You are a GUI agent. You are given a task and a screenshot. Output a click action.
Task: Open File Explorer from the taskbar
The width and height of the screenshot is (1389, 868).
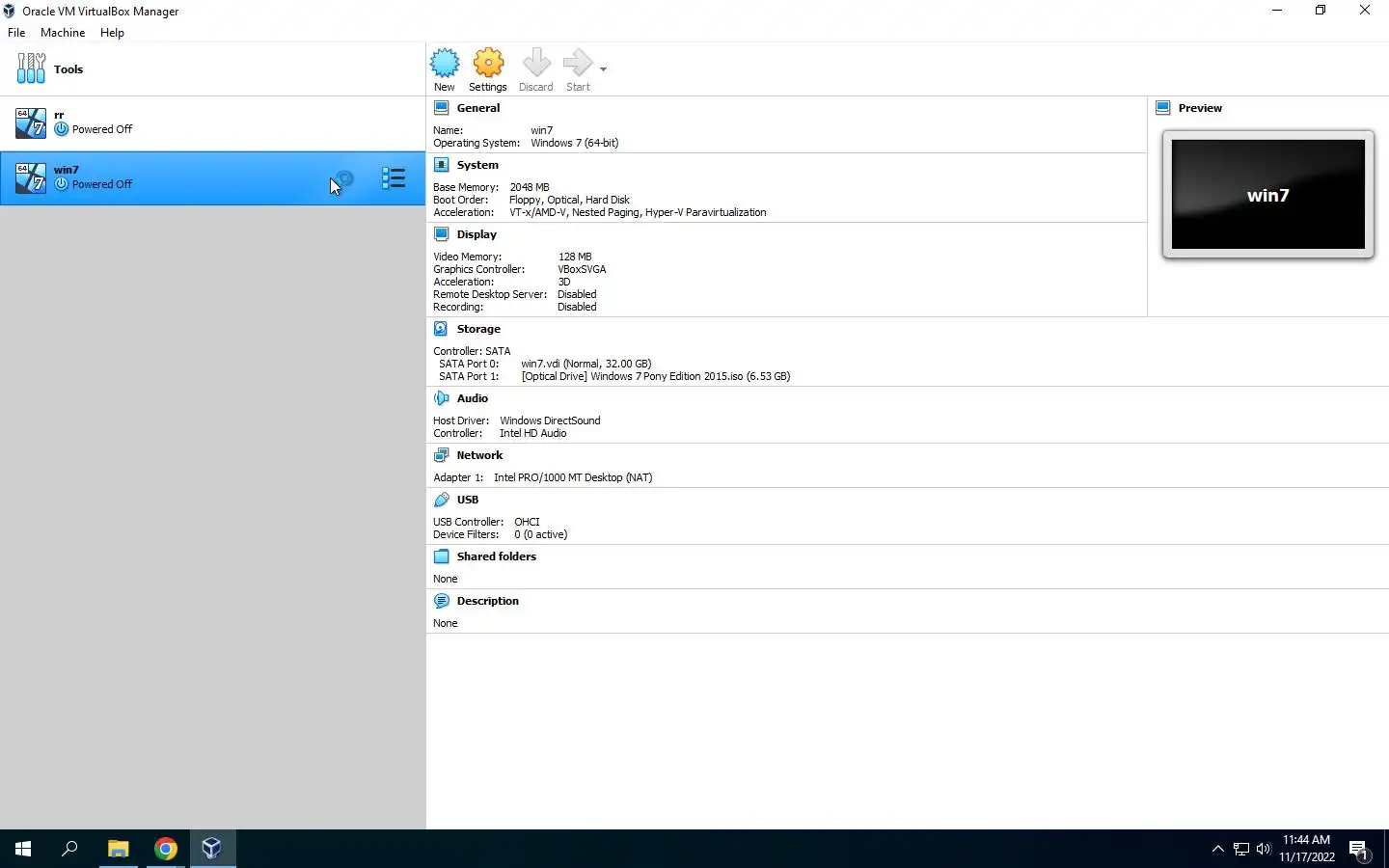[x=118, y=849]
